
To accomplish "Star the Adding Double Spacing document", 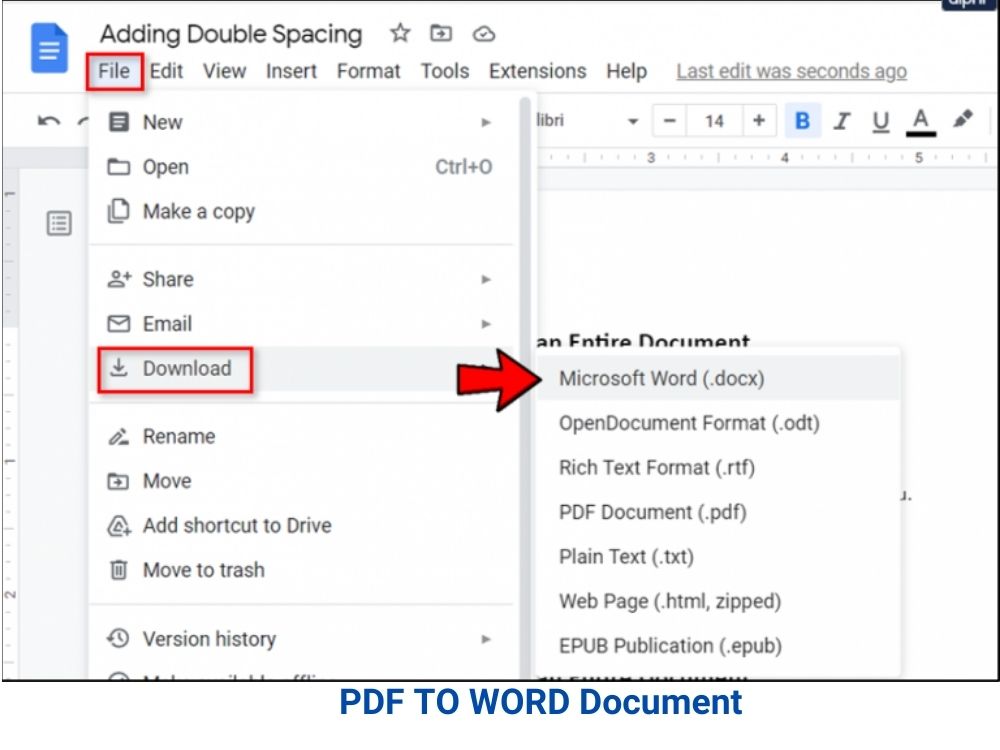I will click(400, 33).
